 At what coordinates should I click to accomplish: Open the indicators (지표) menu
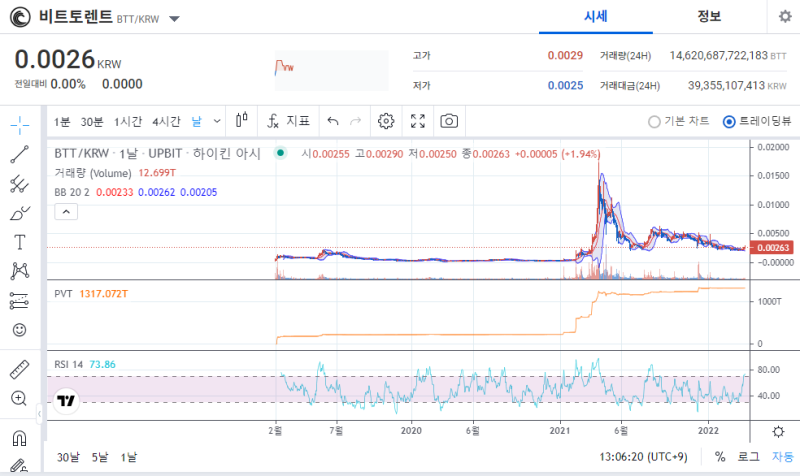[x=289, y=121]
